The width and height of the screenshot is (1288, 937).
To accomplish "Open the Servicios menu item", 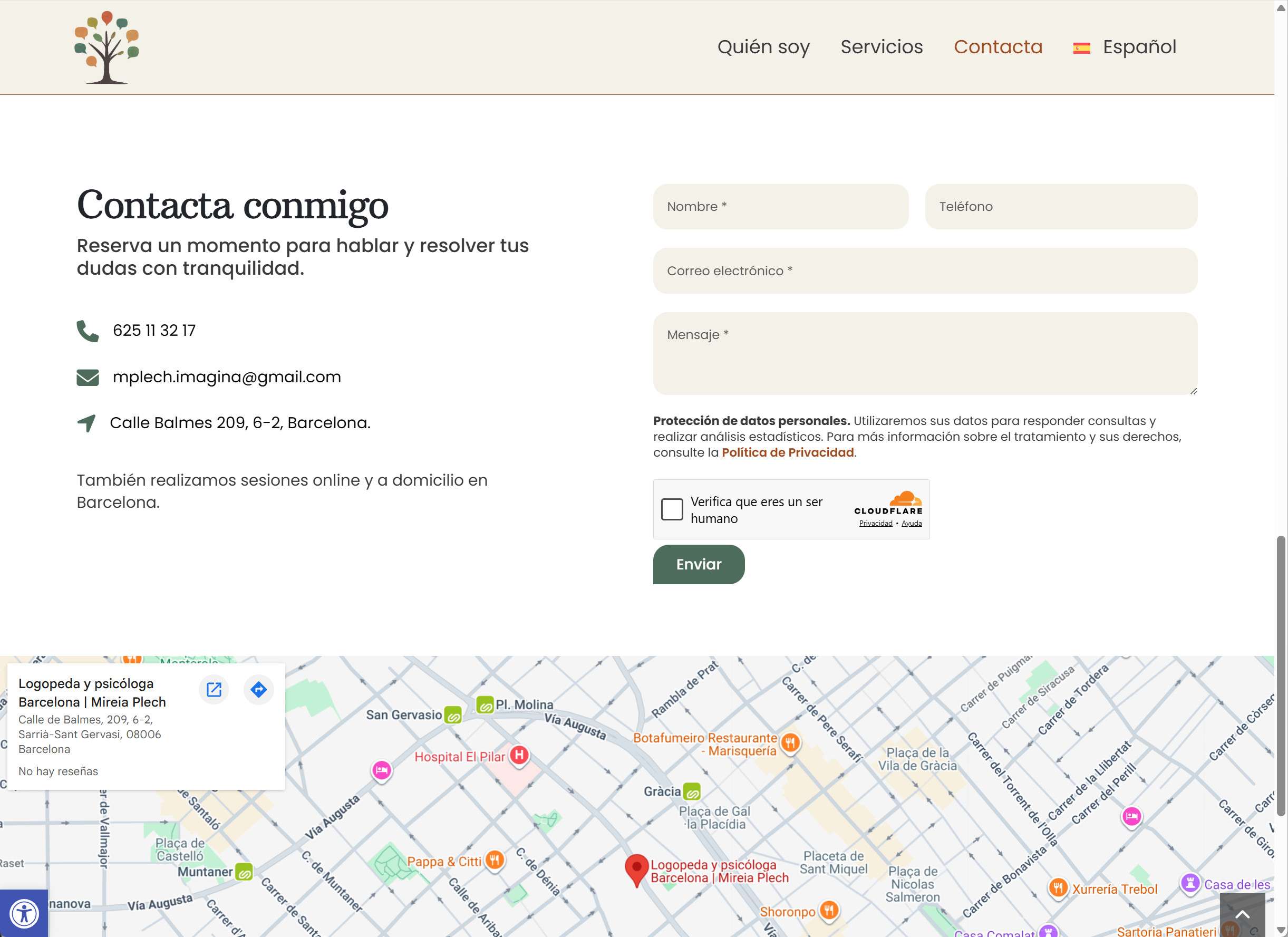I will point(882,47).
